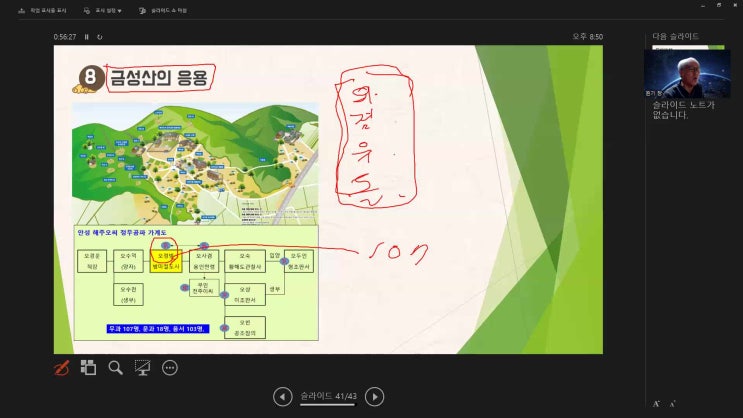The width and height of the screenshot is (743, 418).
Task: Advance to the next slide arrow
Action: 374,397
